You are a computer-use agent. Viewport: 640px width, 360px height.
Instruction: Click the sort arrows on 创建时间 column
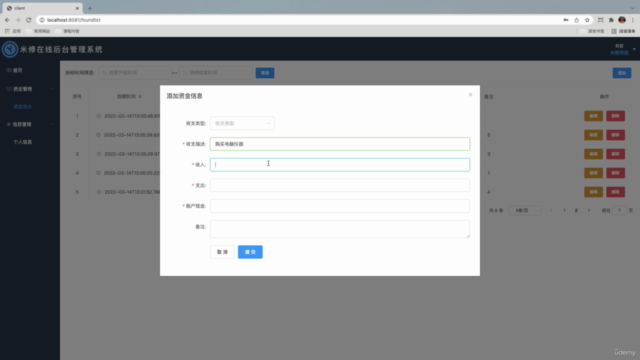pyautogui.click(x=140, y=97)
